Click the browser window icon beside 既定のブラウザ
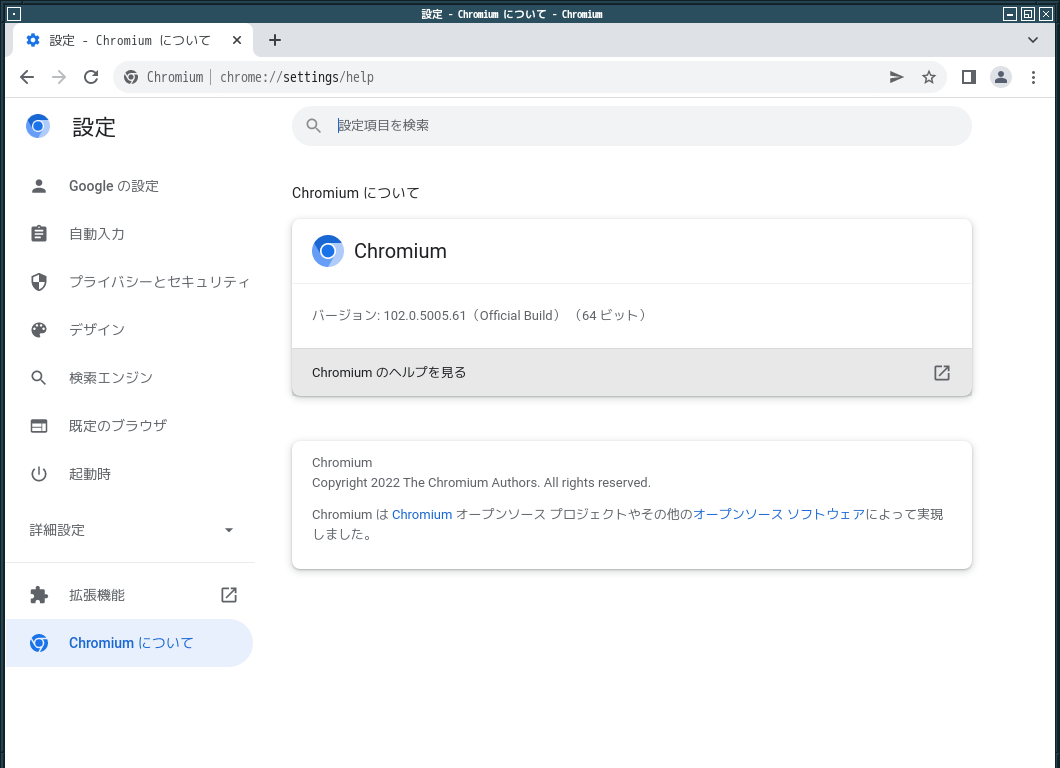 pyautogui.click(x=39, y=426)
